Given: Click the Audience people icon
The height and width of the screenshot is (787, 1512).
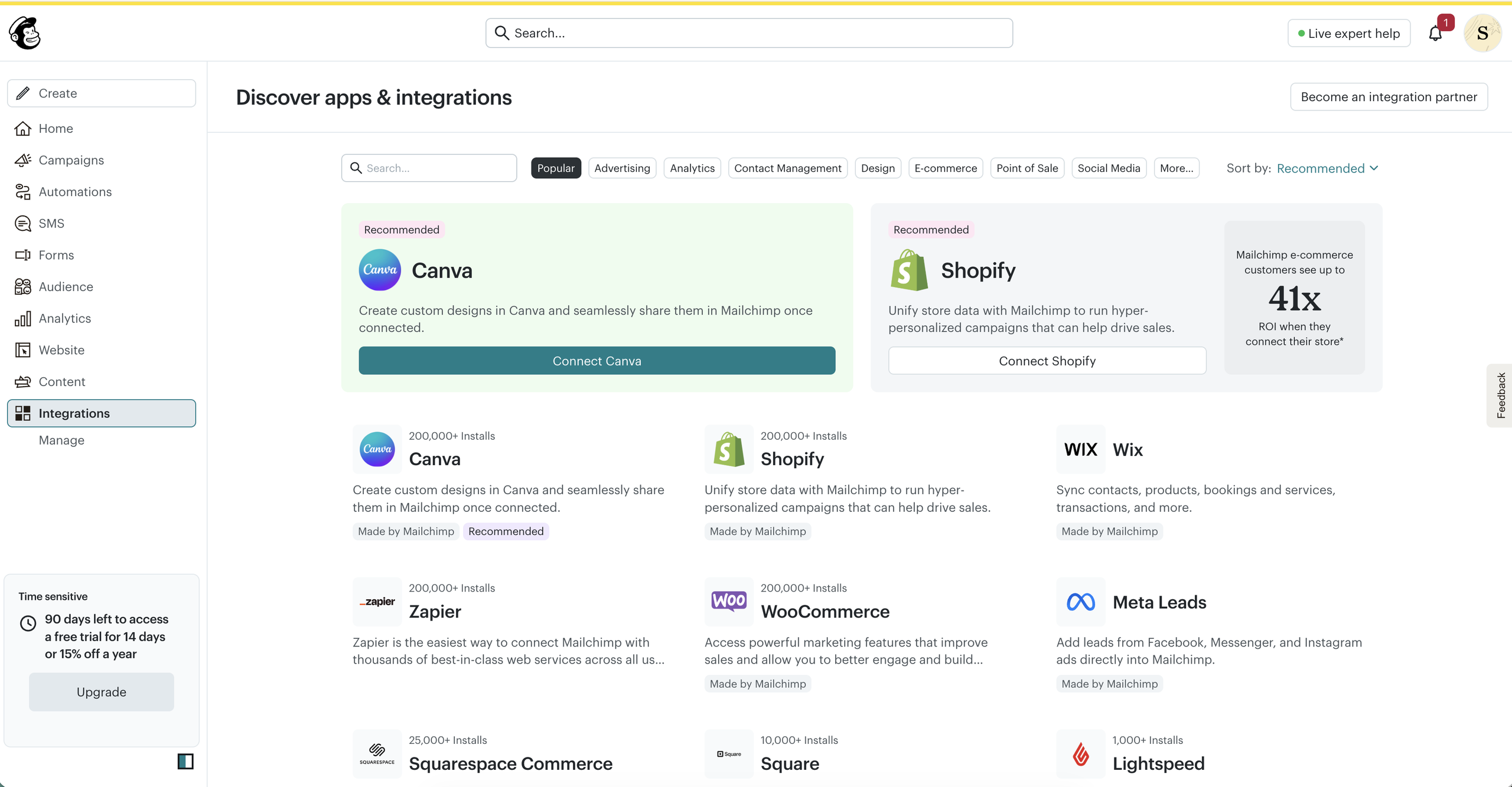Looking at the screenshot, I should [23, 287].
